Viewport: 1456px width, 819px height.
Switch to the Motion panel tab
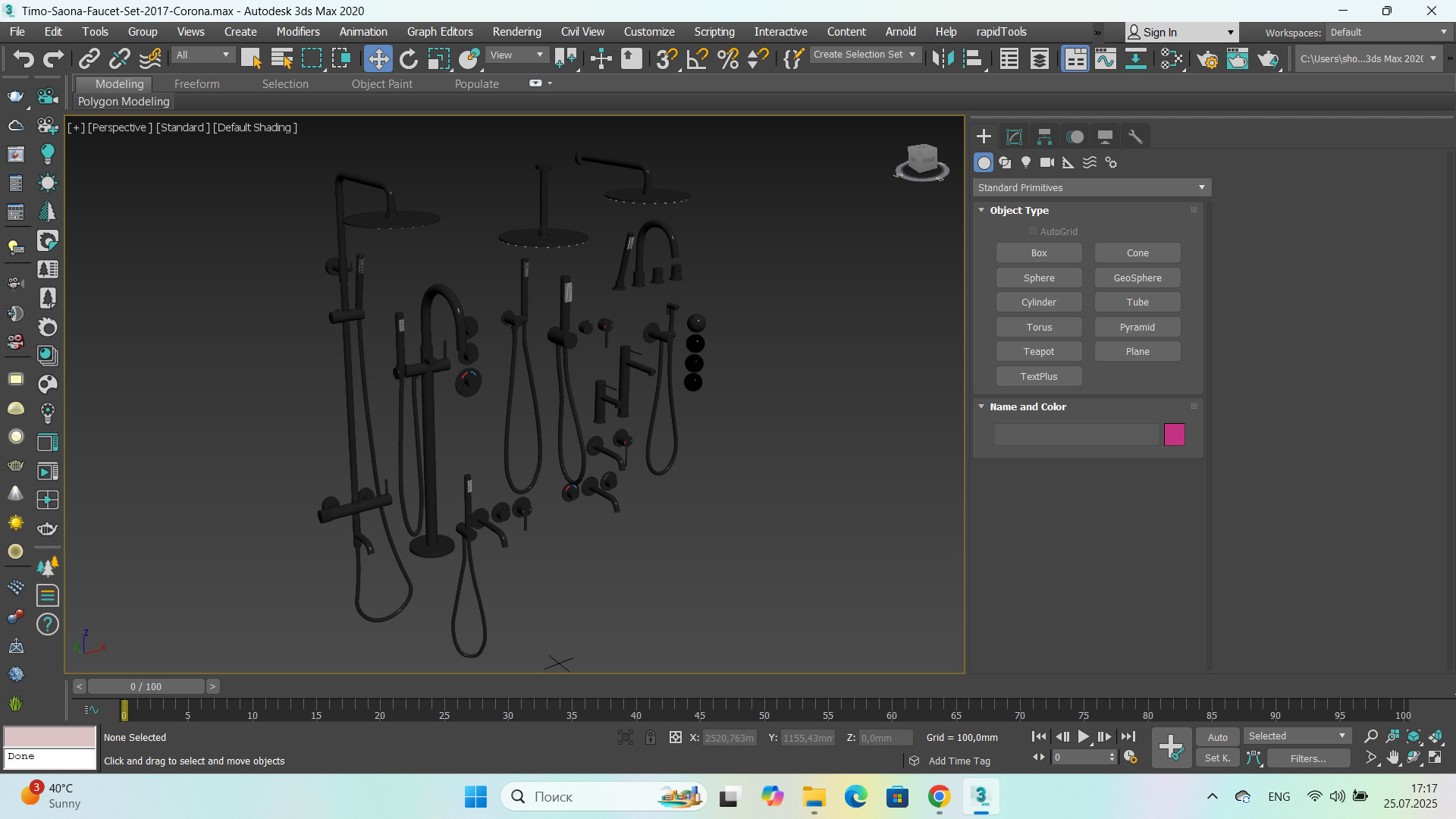(1075, 136)
